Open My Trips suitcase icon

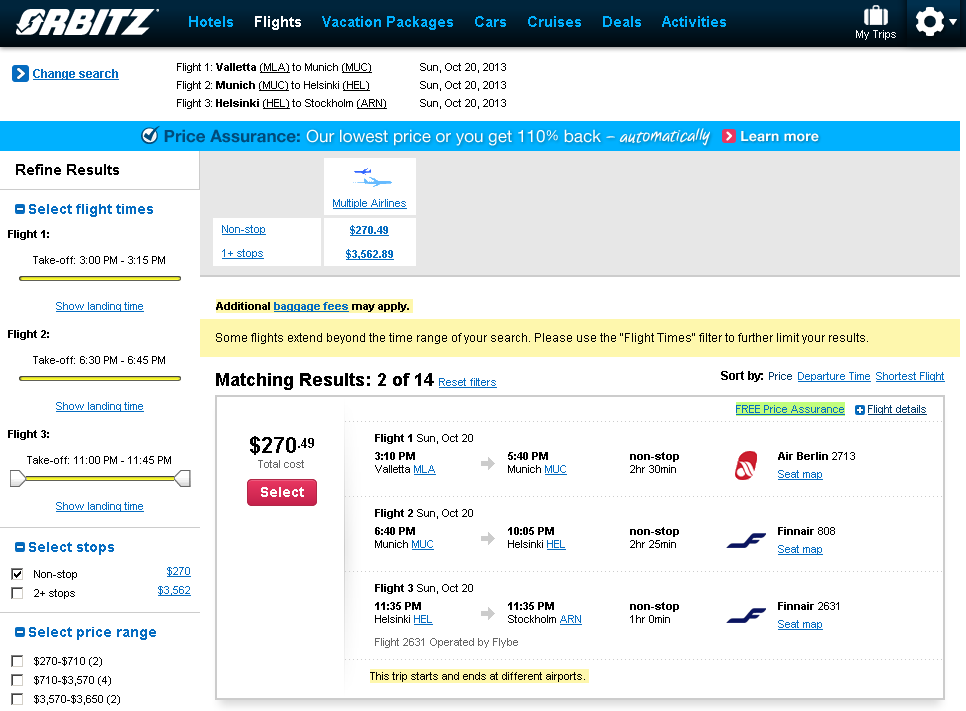875,16
